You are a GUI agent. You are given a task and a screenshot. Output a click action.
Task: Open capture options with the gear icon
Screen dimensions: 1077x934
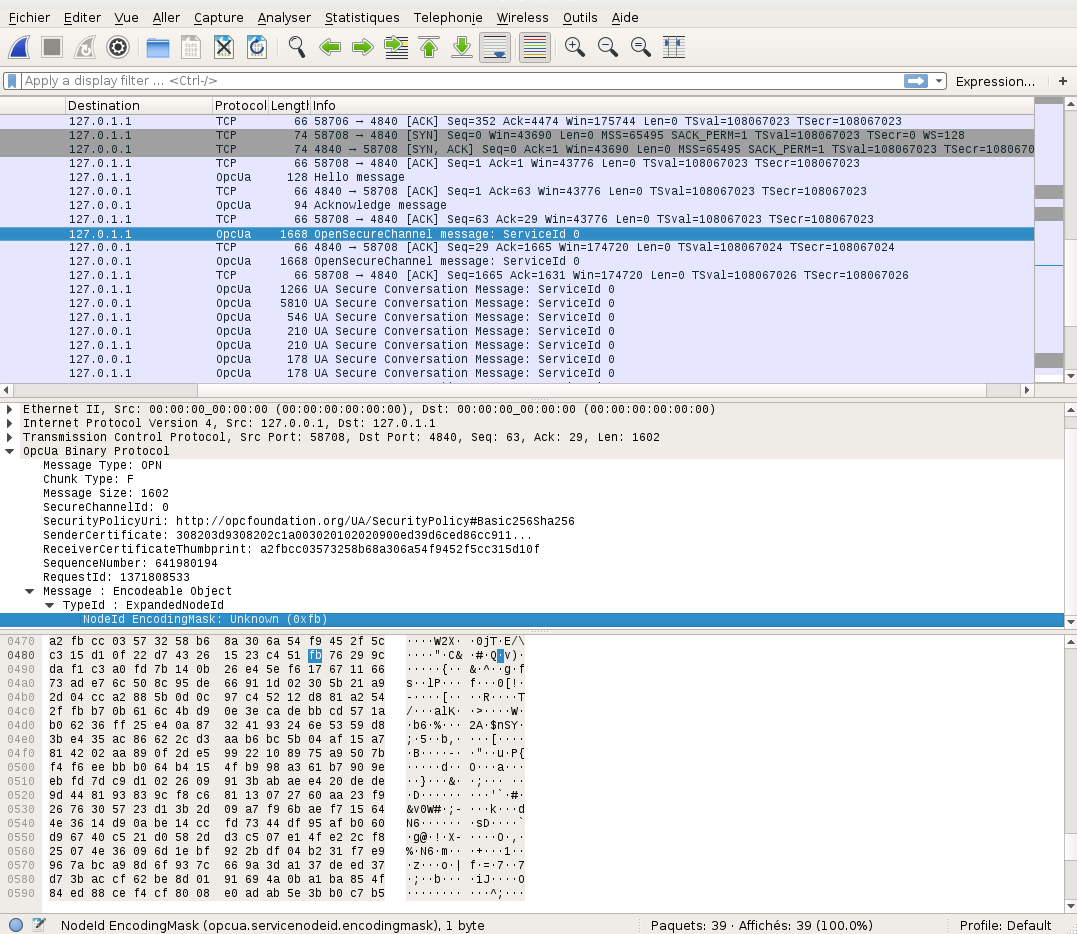click(x=118, y=47)
